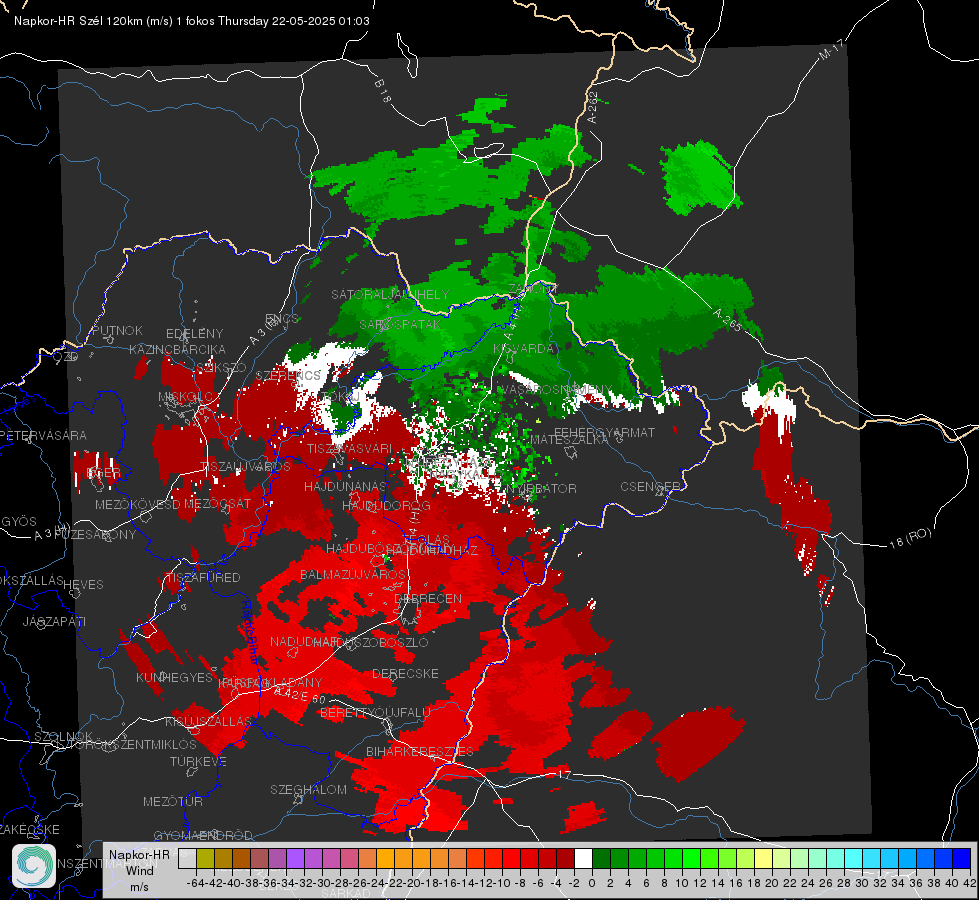Image resolution: width=979 pixels, height=900 pixels.
Task: Click the MEZOCSAT label
Action: 217,503
